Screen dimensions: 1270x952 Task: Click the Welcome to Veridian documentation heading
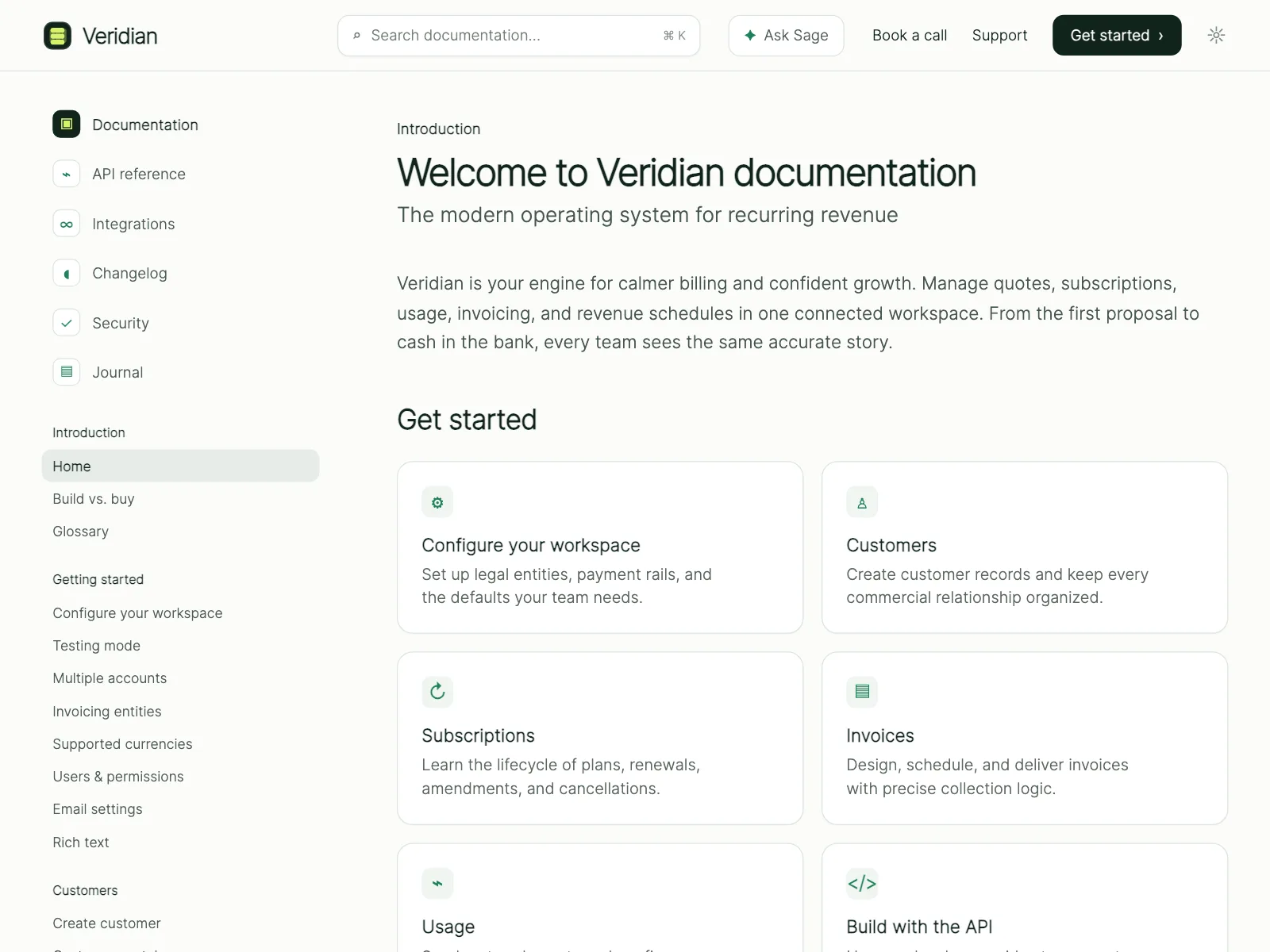(687, 173)
